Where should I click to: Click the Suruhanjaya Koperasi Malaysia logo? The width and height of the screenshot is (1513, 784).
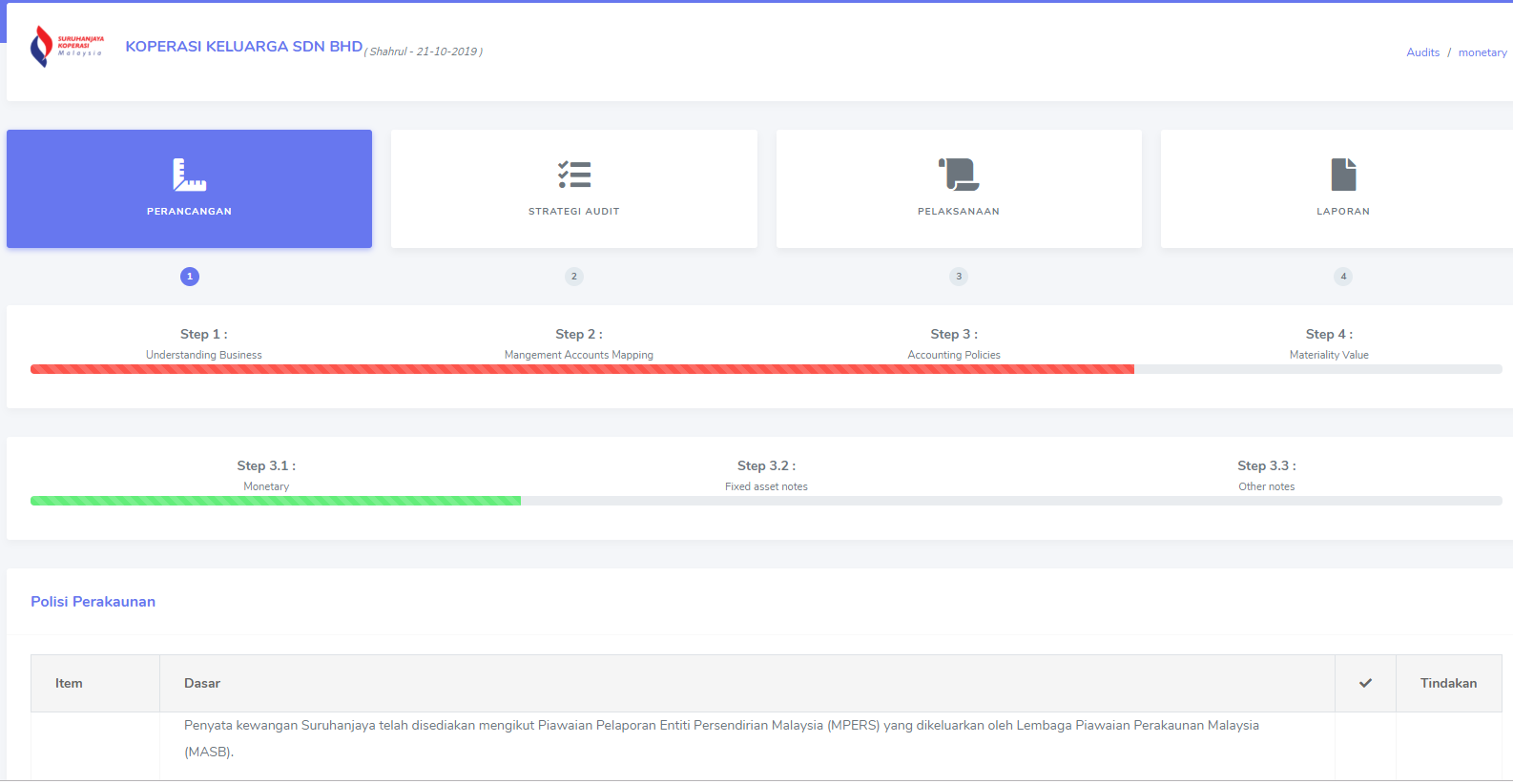coord(67,47)
